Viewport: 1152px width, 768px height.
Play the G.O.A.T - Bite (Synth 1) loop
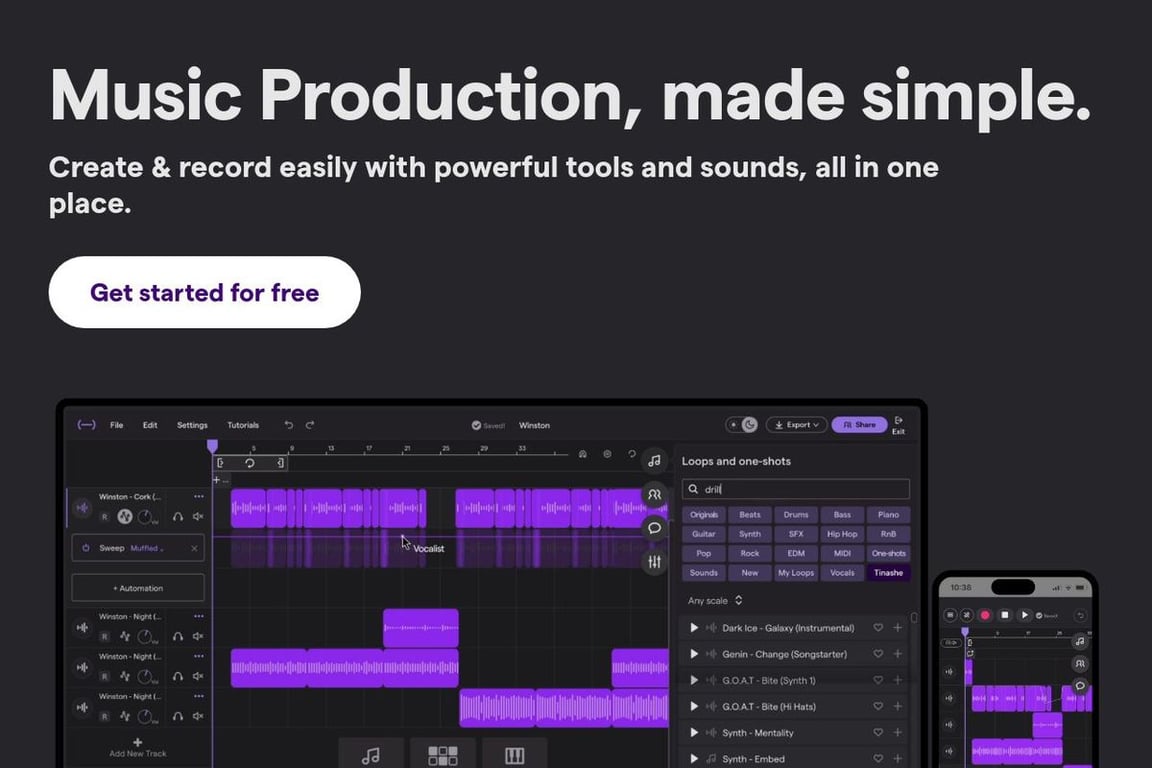point(694,681)
